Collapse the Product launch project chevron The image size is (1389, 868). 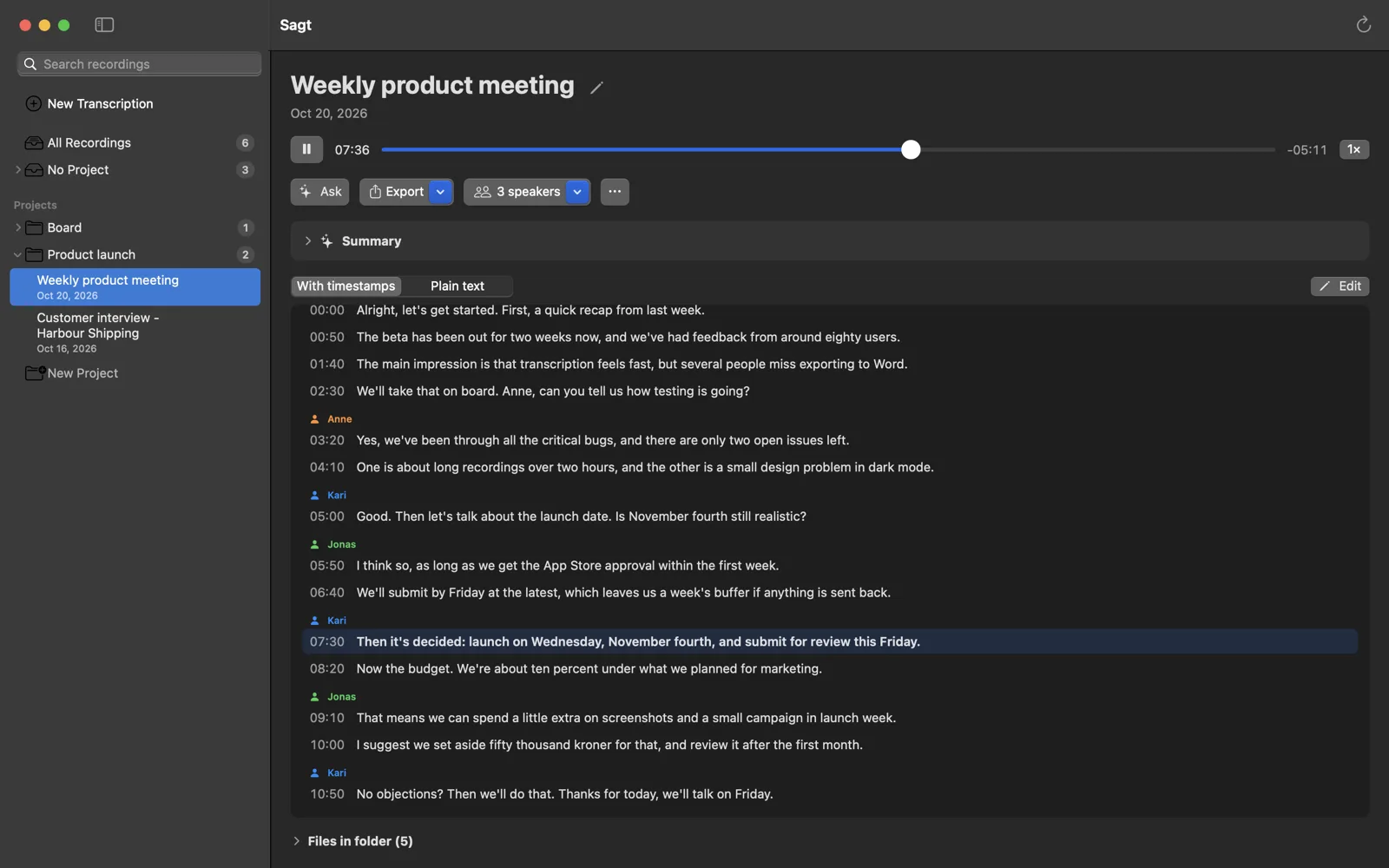pos(17,254)
